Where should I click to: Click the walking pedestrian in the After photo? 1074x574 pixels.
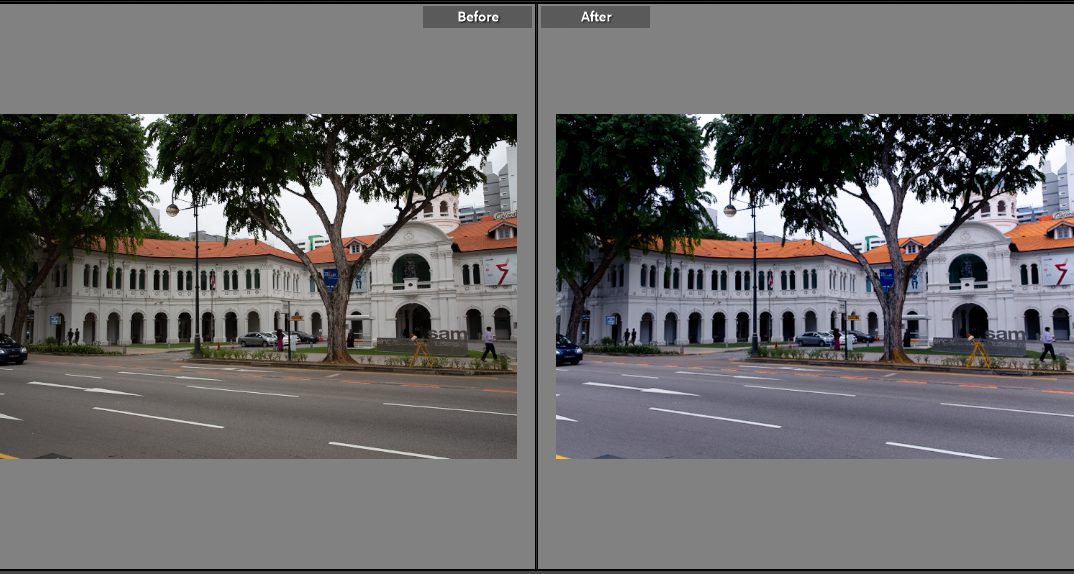1046,343
